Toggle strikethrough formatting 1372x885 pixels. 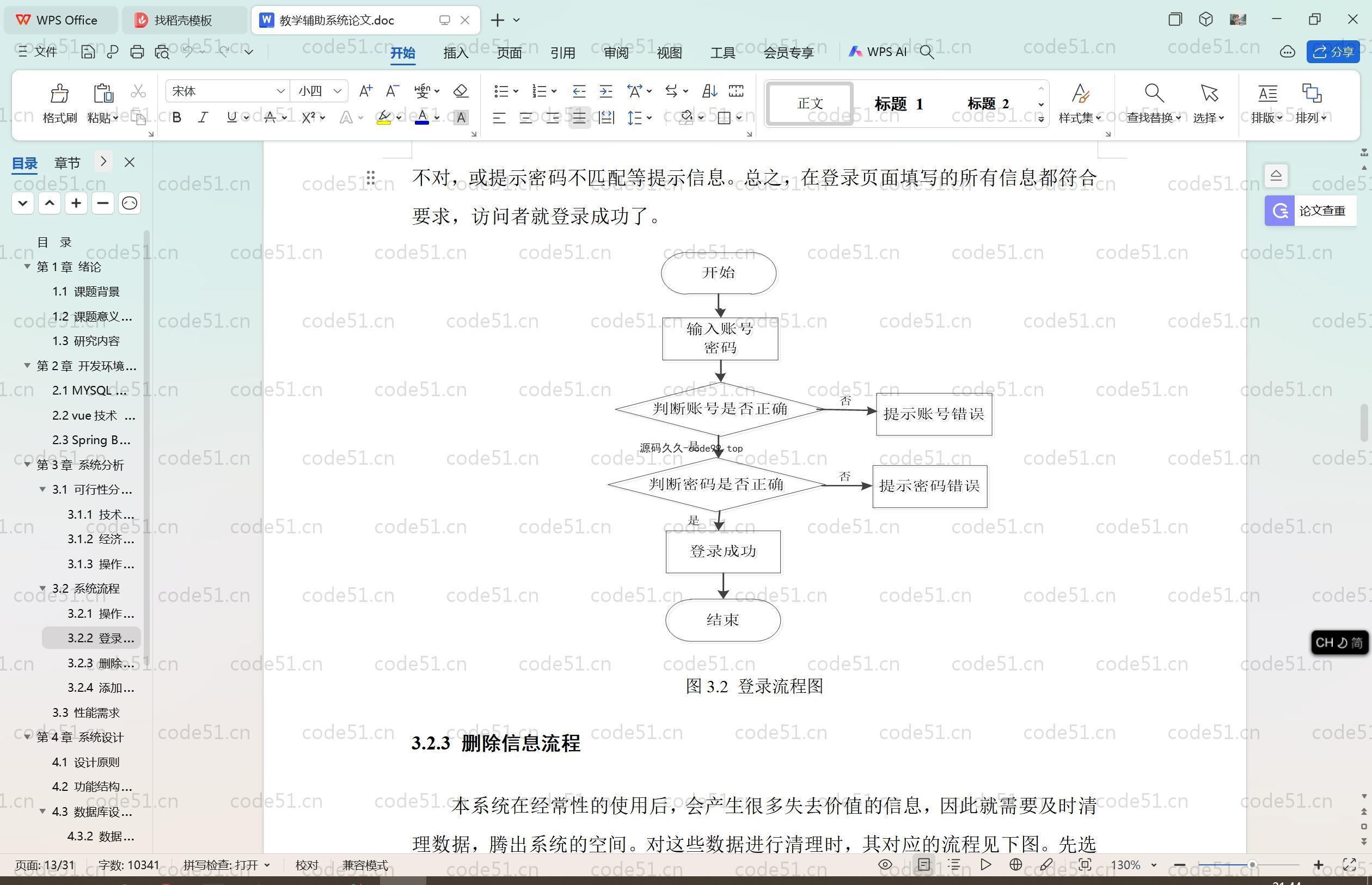click(269, 117)
